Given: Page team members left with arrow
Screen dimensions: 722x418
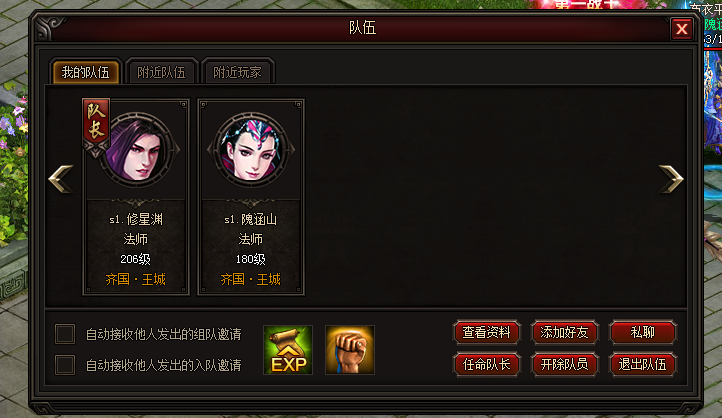Looking at the screenshot, I should pyautogui.click(x=61, y=179).
